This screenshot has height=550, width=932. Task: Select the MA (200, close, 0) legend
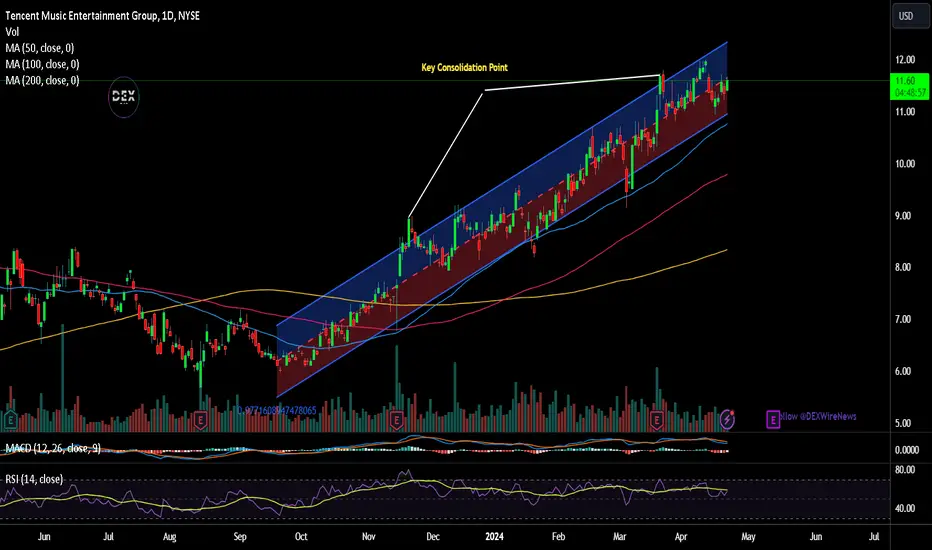(x=42, y=80)
